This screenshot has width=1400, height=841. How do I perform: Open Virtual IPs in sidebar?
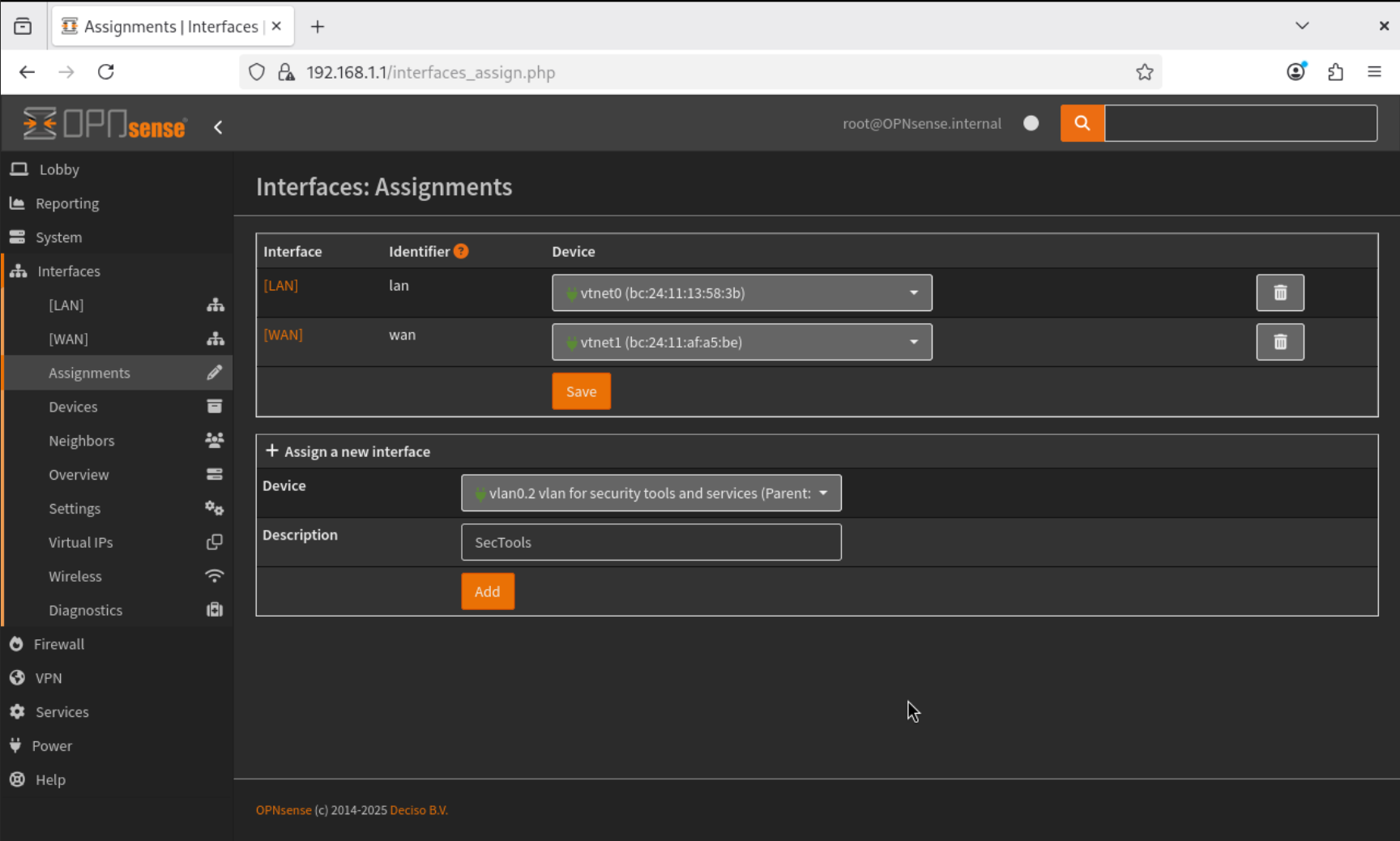(80, 543)
